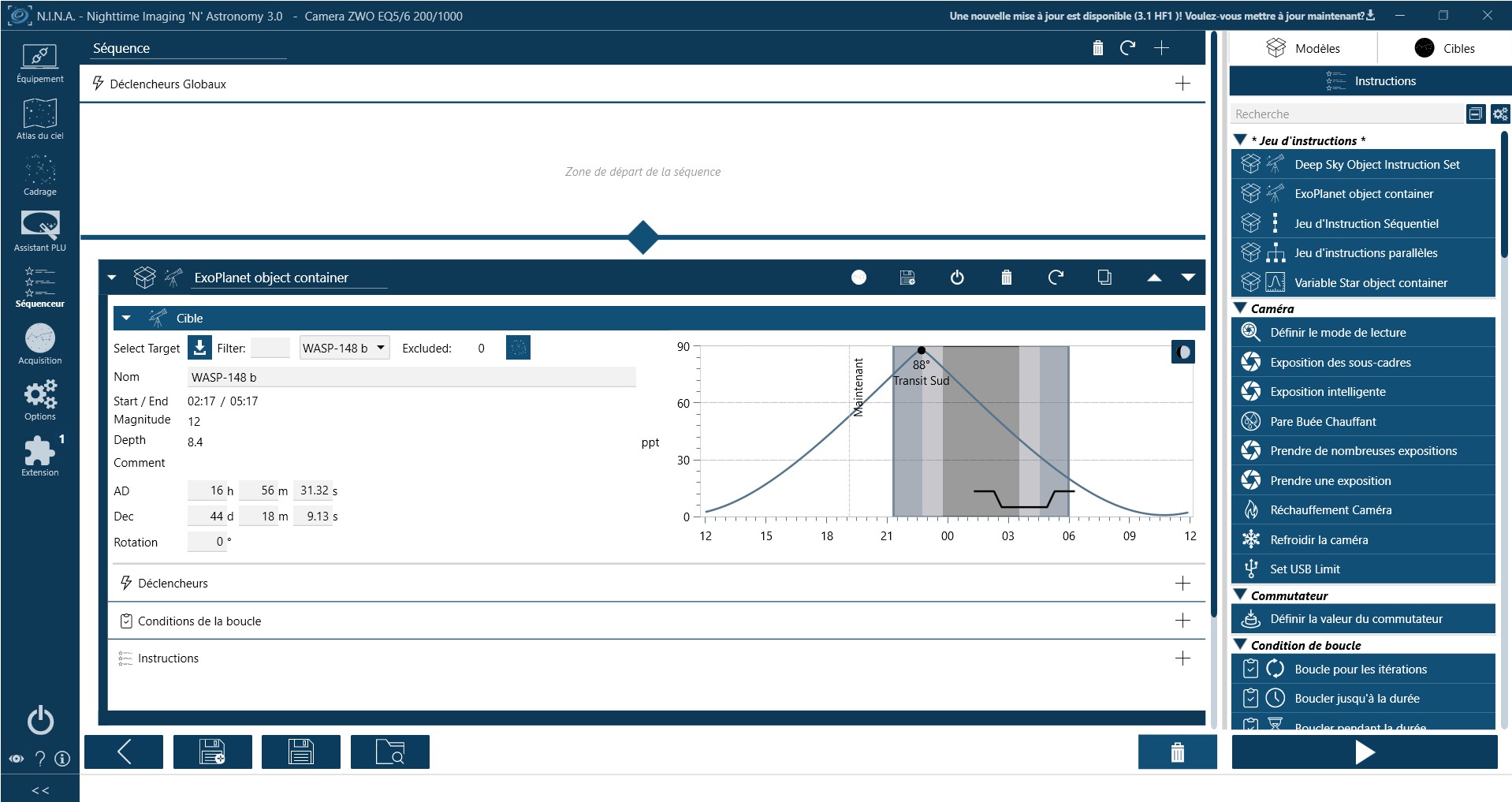
Task: Switch to the Modèles tab
Action: [1302, 48]
